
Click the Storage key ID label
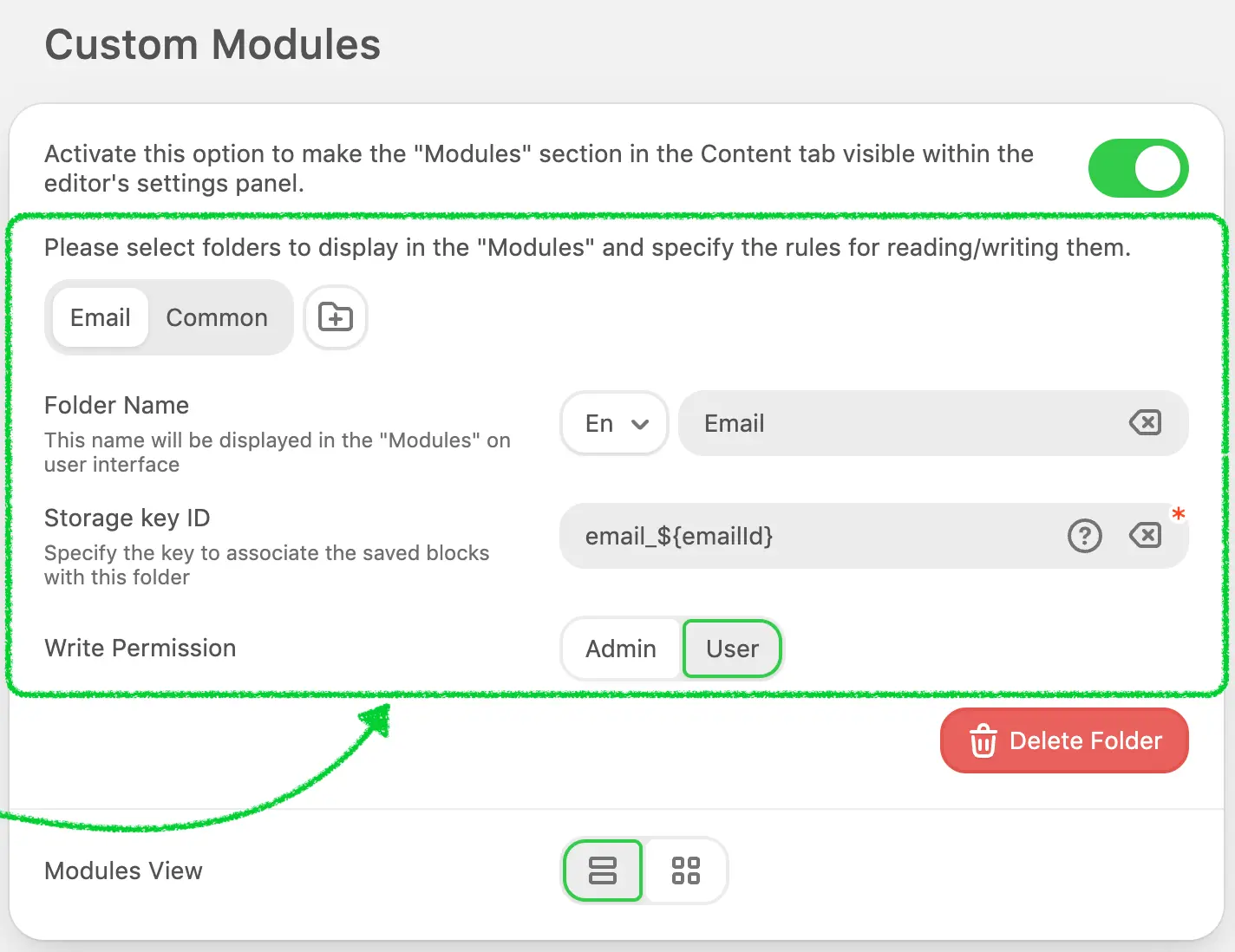(127, 518)
